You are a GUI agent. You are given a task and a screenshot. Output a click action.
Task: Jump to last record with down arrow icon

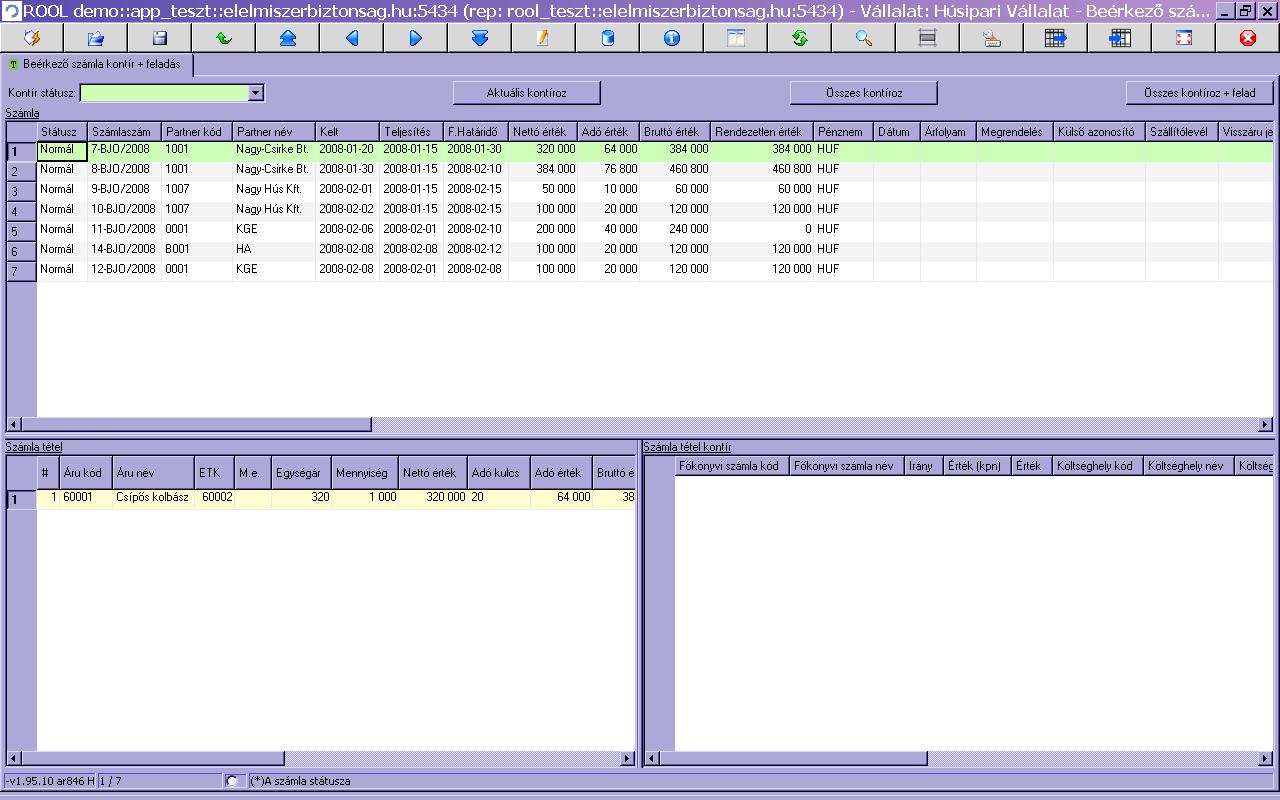tap(480, 38)
